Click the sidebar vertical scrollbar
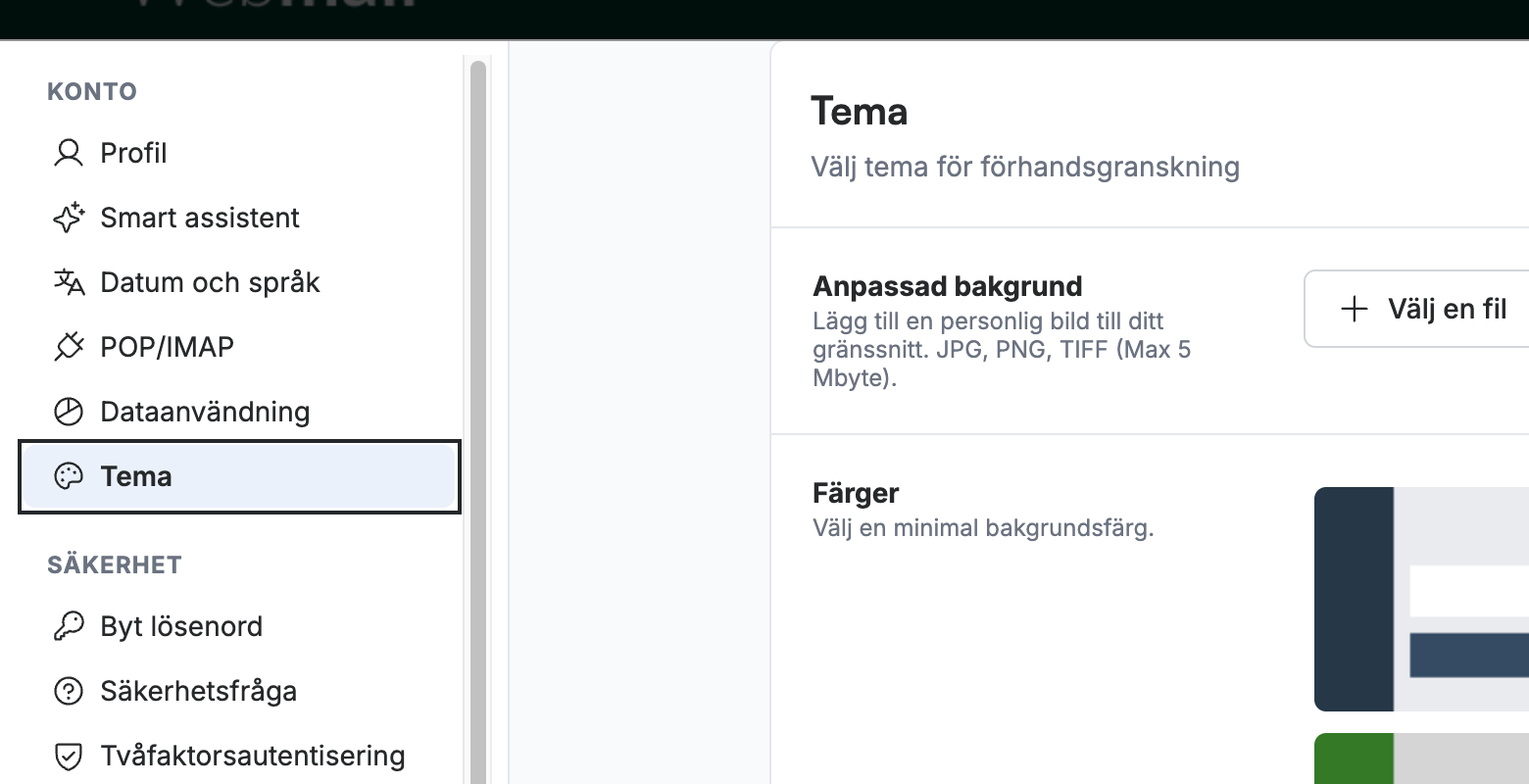This screenshot has height=784, width=1529. click(478, 421)
